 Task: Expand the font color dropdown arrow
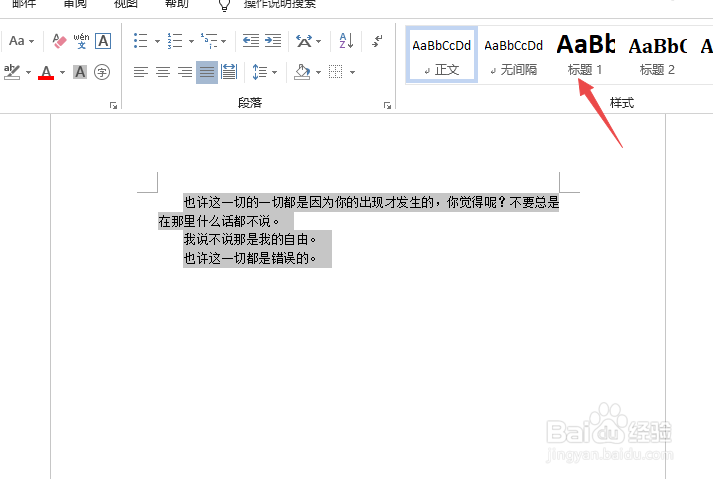62,72
